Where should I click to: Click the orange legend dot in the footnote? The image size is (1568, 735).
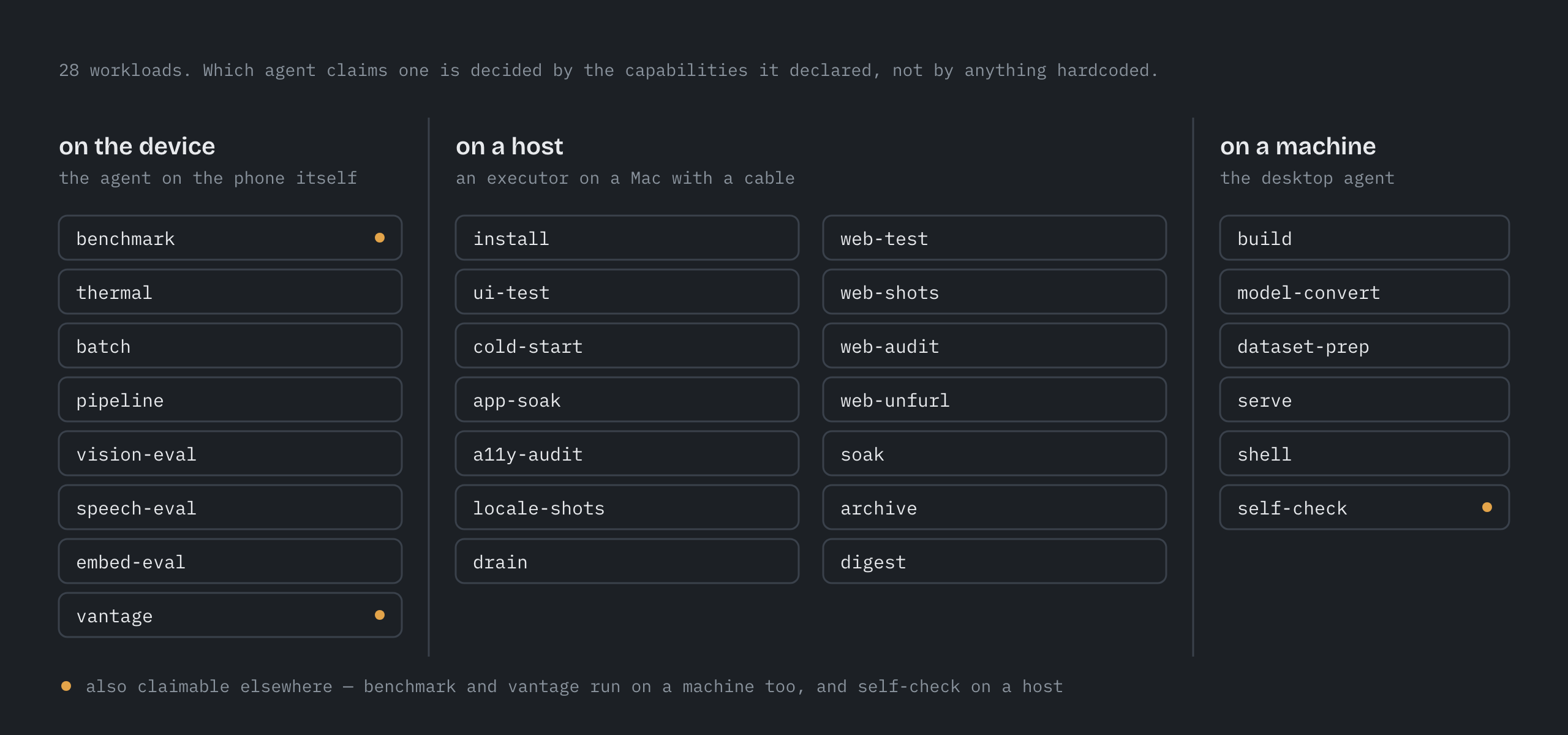(x=66, y=686)
